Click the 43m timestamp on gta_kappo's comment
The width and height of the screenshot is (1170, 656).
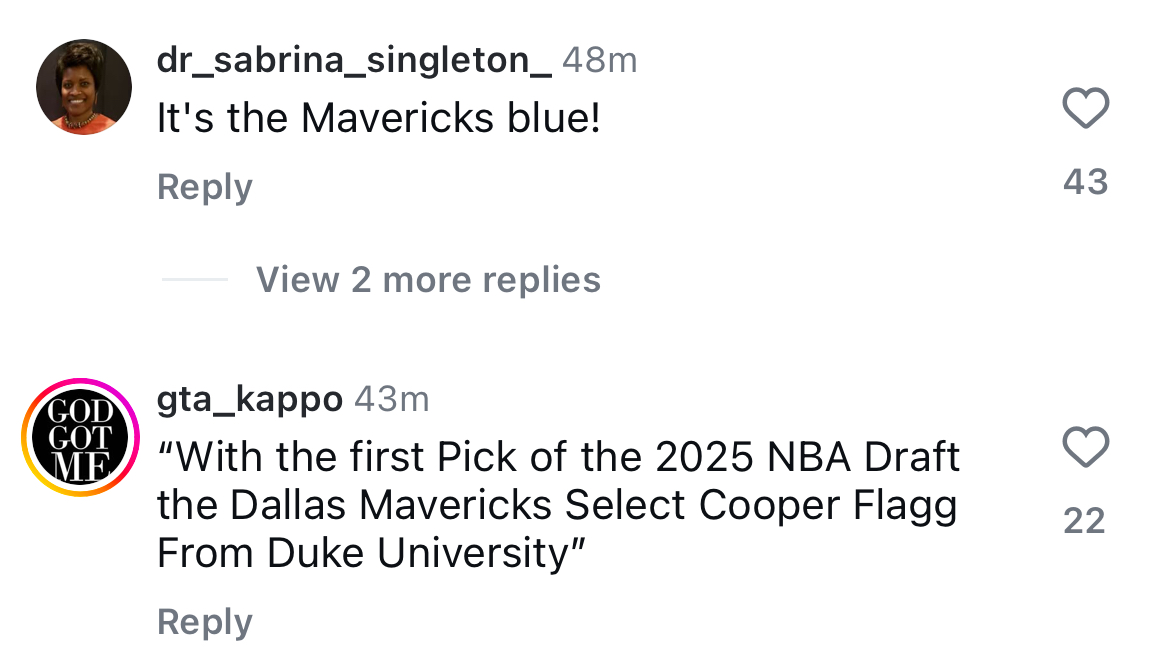point(394,398)
